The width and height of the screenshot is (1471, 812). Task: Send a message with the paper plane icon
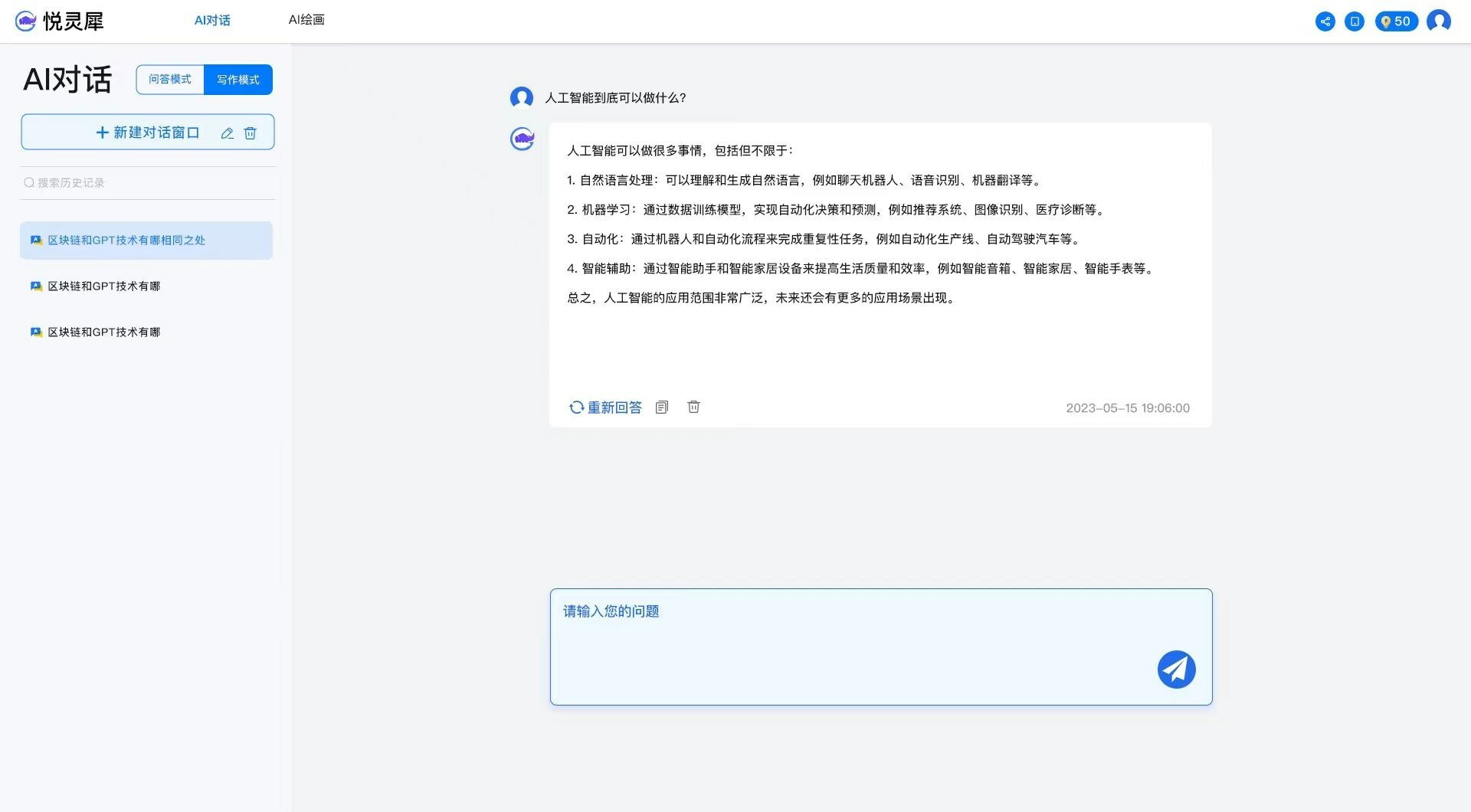pyautogui.click(x=1176, y=669)
